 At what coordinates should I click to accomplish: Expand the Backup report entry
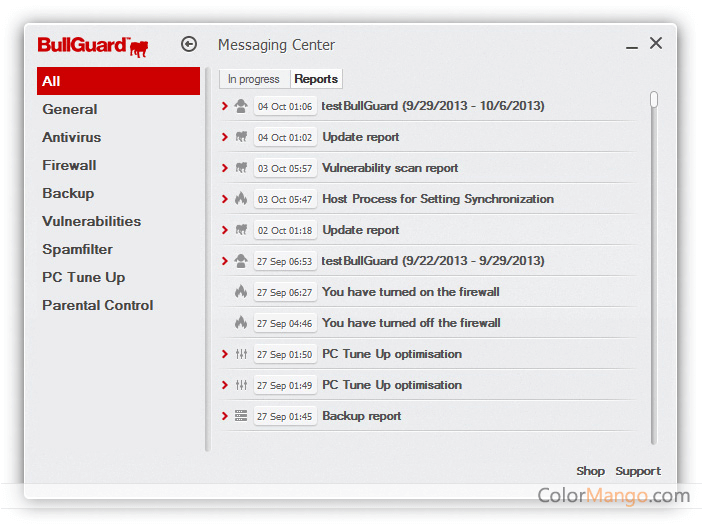click(225, 416)
